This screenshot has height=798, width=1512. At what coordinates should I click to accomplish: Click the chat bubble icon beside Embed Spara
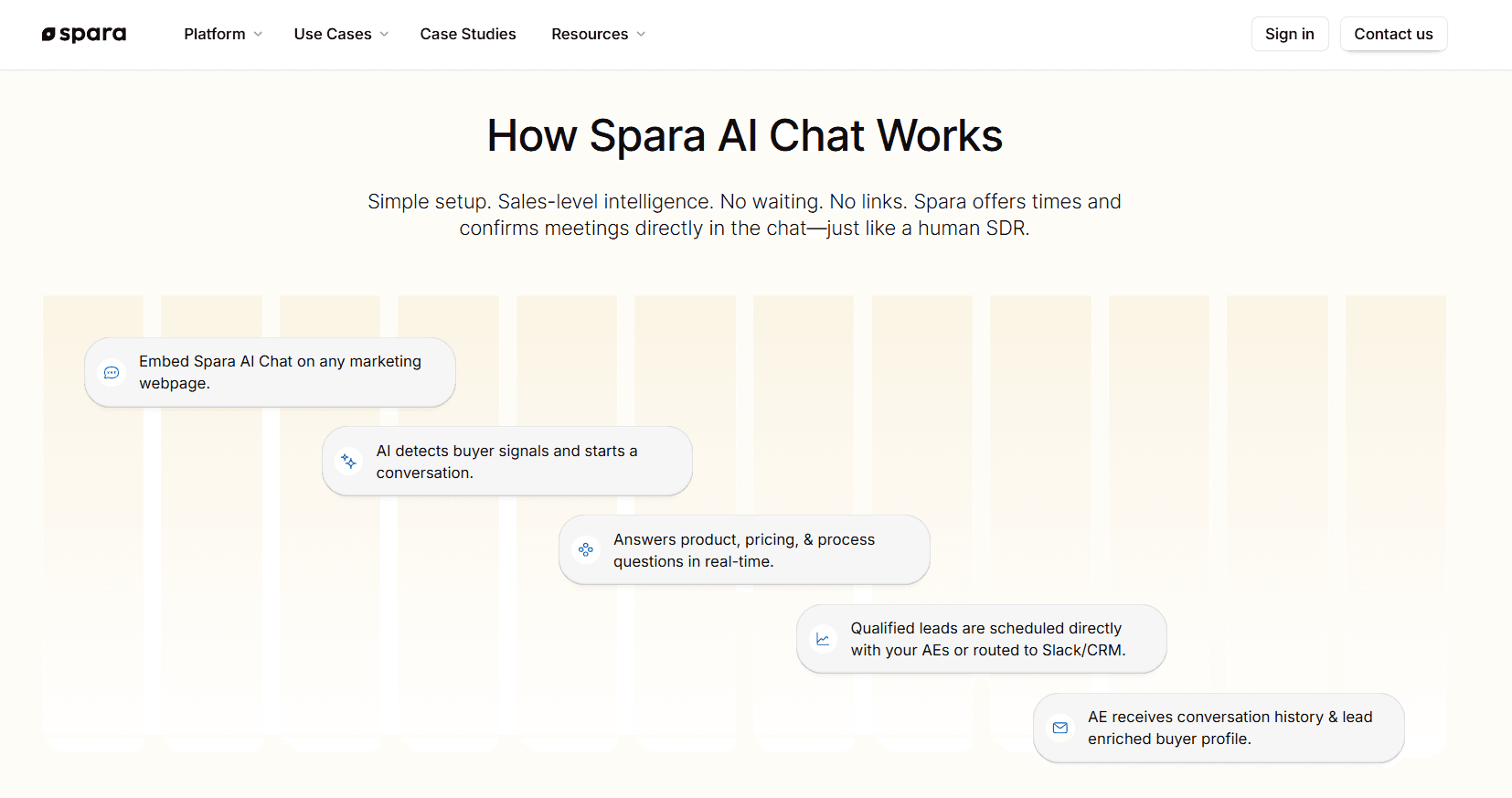click(x=112, y=373)
